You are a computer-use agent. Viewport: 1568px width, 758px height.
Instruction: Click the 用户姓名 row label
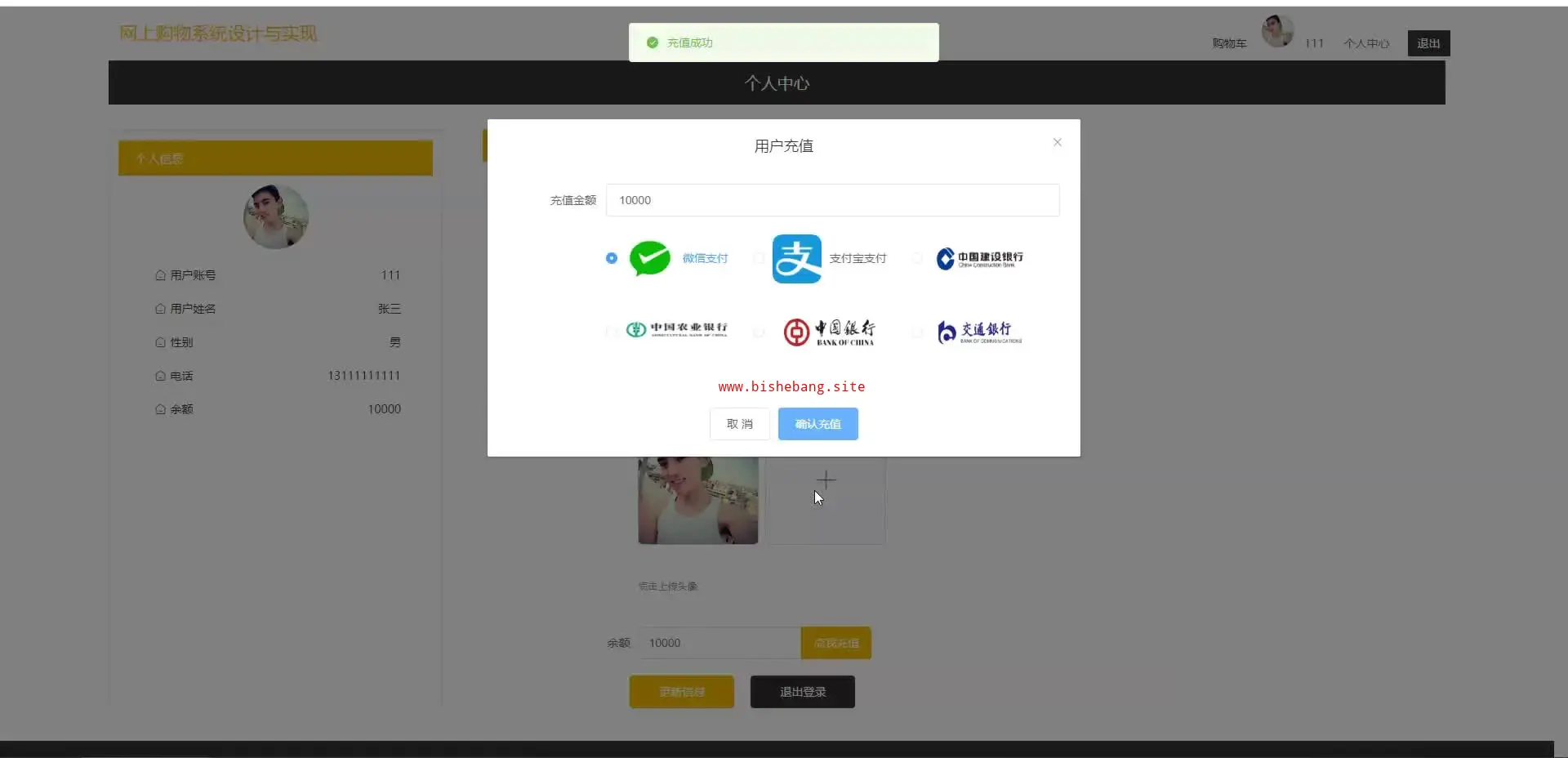click(x=193, y=309)
